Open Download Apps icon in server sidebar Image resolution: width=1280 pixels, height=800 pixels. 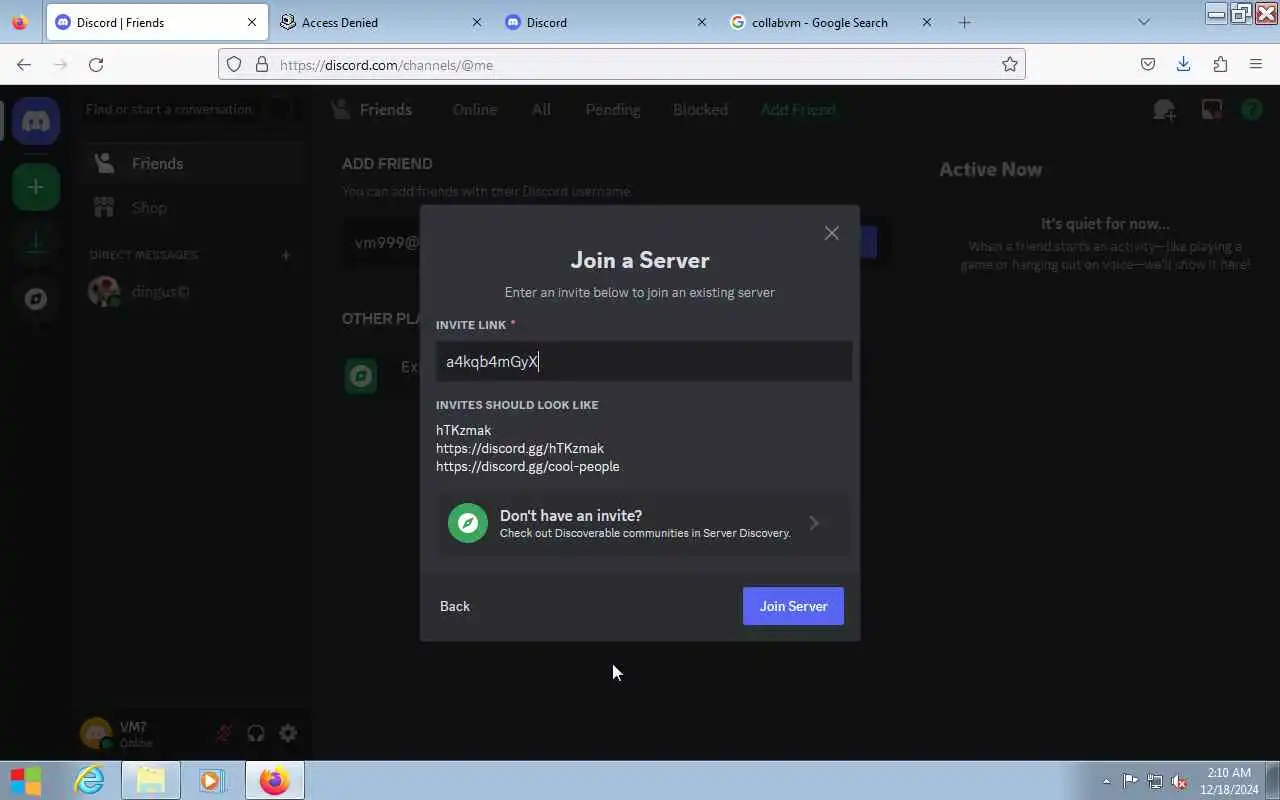point(36,242)
